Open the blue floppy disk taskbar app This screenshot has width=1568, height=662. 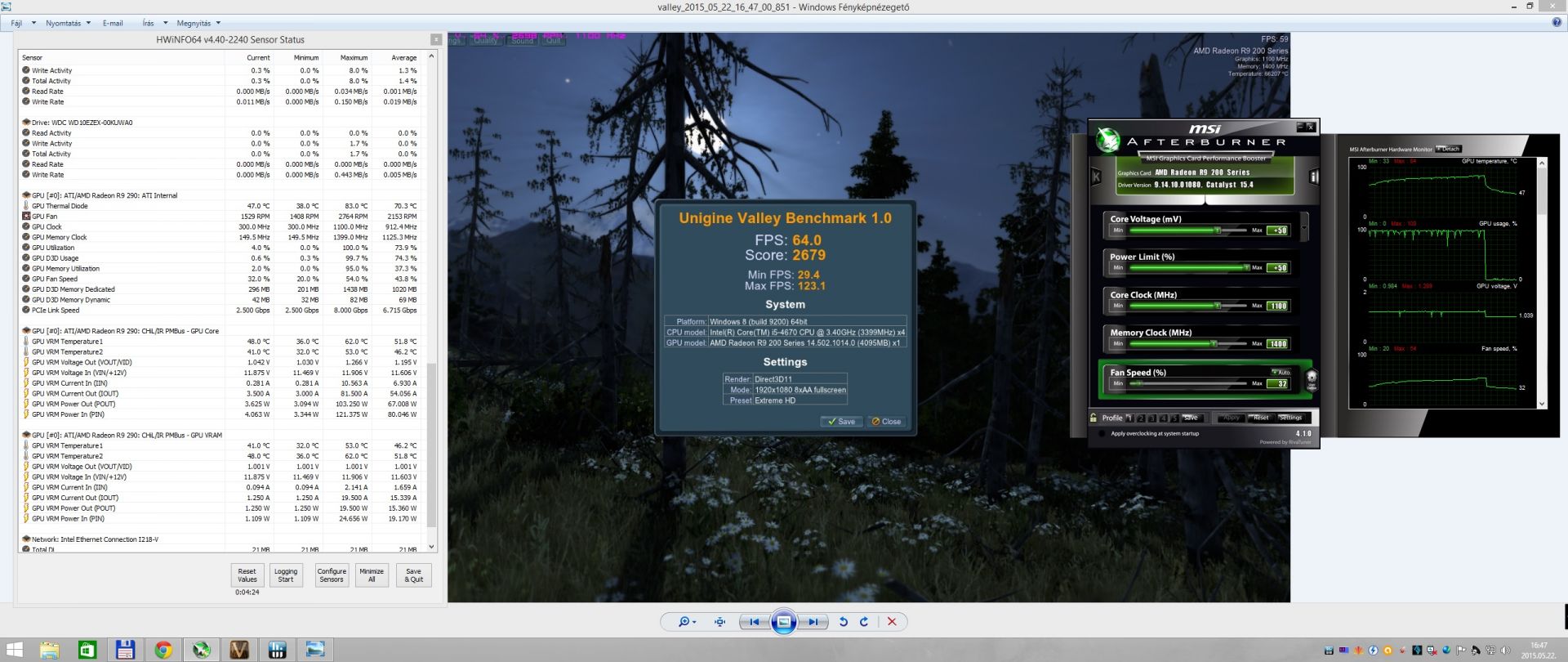coord(125,651)
